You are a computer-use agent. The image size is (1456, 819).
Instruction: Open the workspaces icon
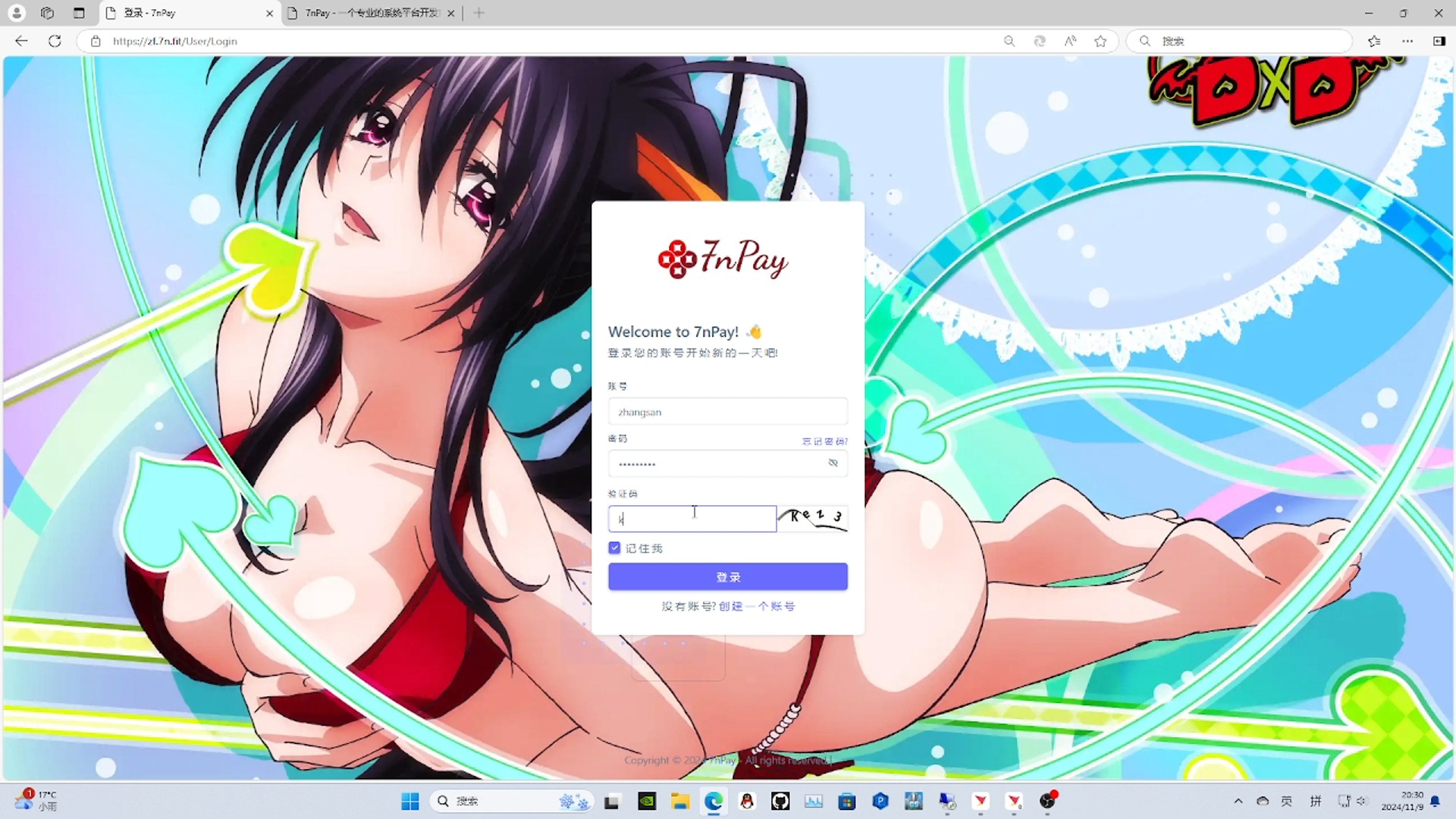pyautogui.click(x=48, y=13)
